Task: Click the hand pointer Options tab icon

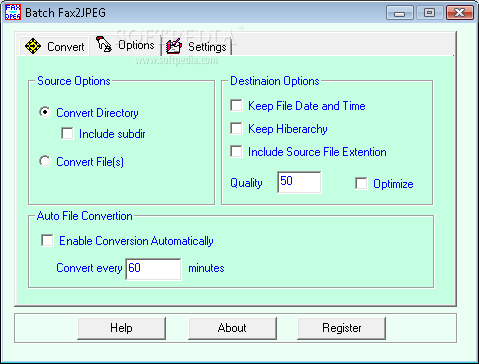Action: tap(104, 44)
